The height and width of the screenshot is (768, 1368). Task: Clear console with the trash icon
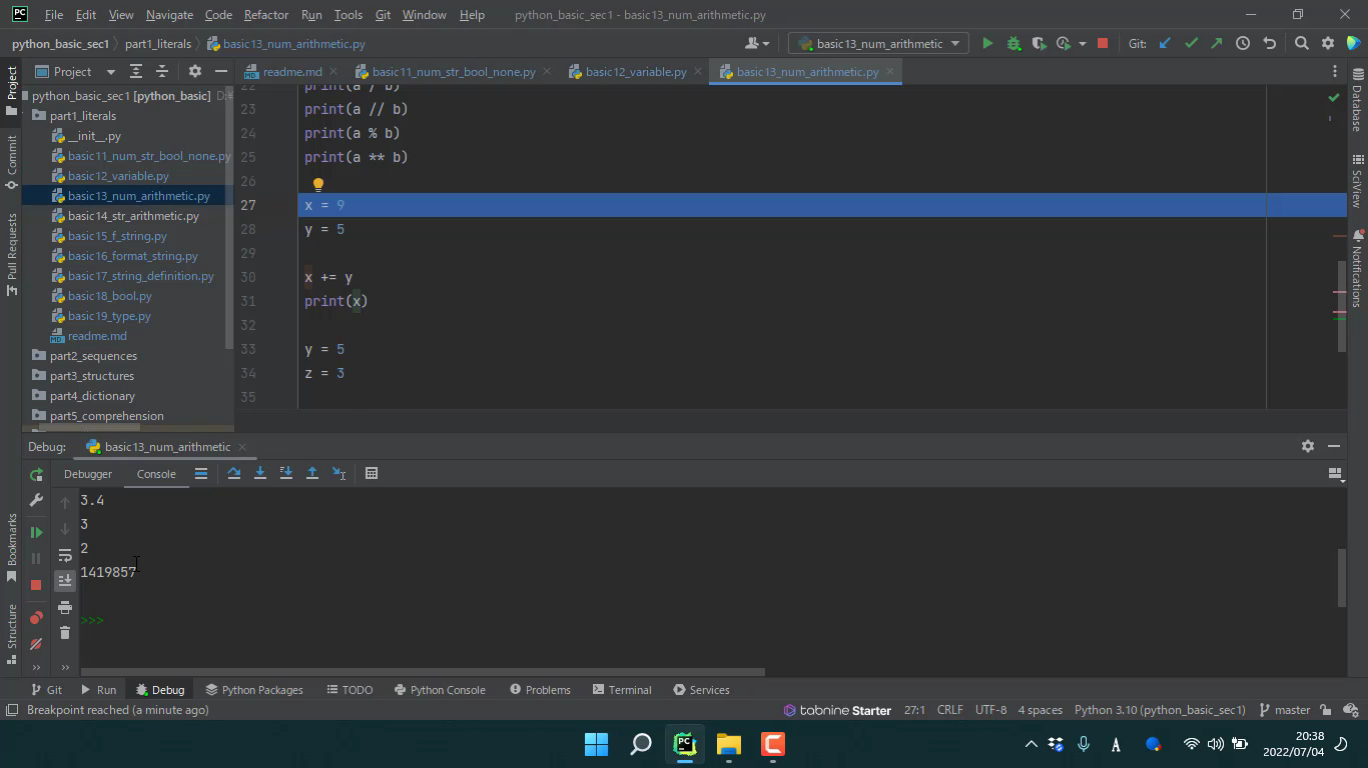coord(65,632)
